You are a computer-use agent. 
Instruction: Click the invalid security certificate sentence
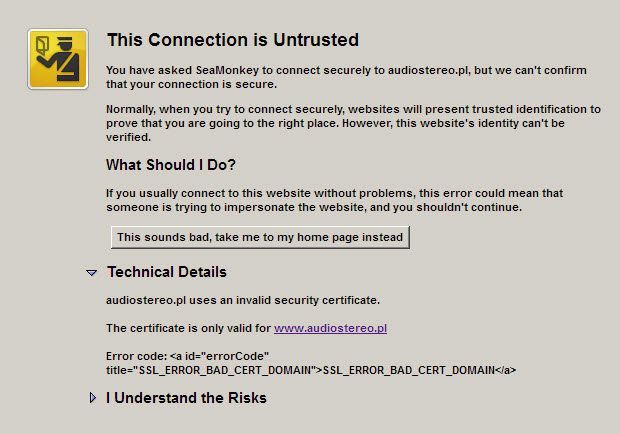tap(243, 300)
